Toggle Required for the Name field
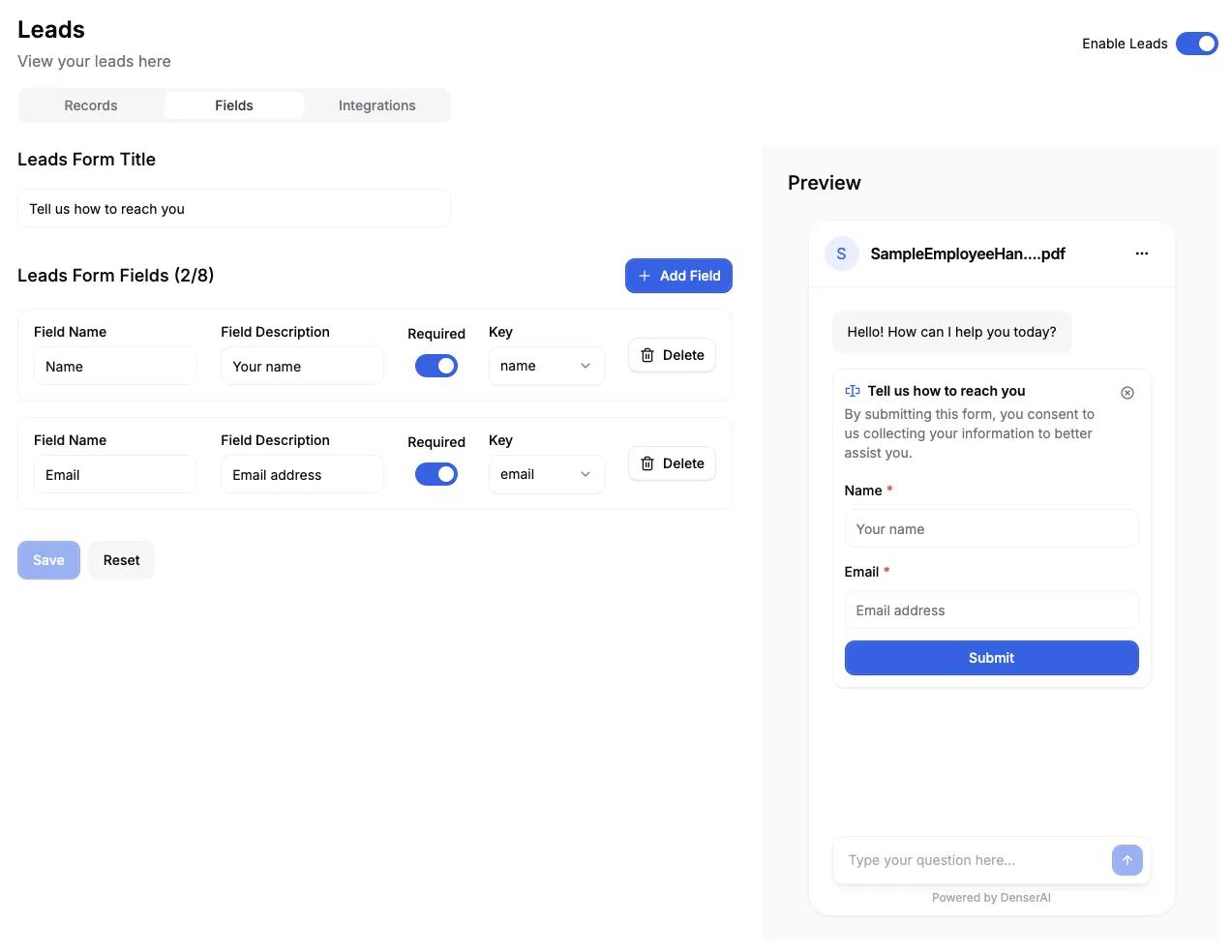 pos(436,366)
